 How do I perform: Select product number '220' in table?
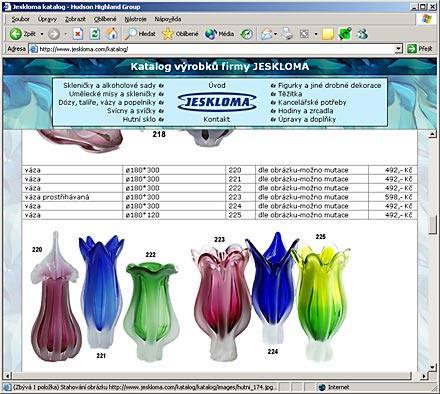[x=235, y=170]
